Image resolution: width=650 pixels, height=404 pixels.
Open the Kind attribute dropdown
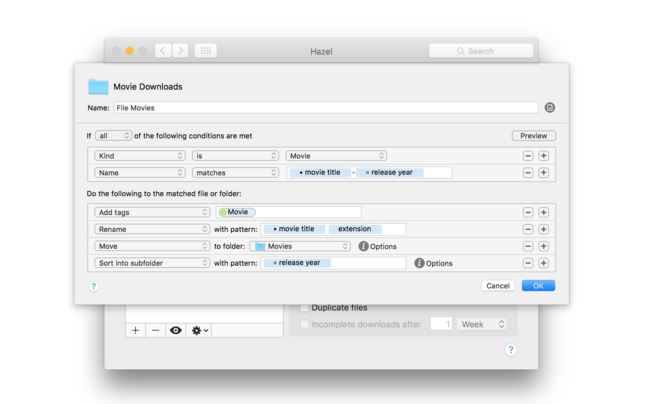pos(140,156)
